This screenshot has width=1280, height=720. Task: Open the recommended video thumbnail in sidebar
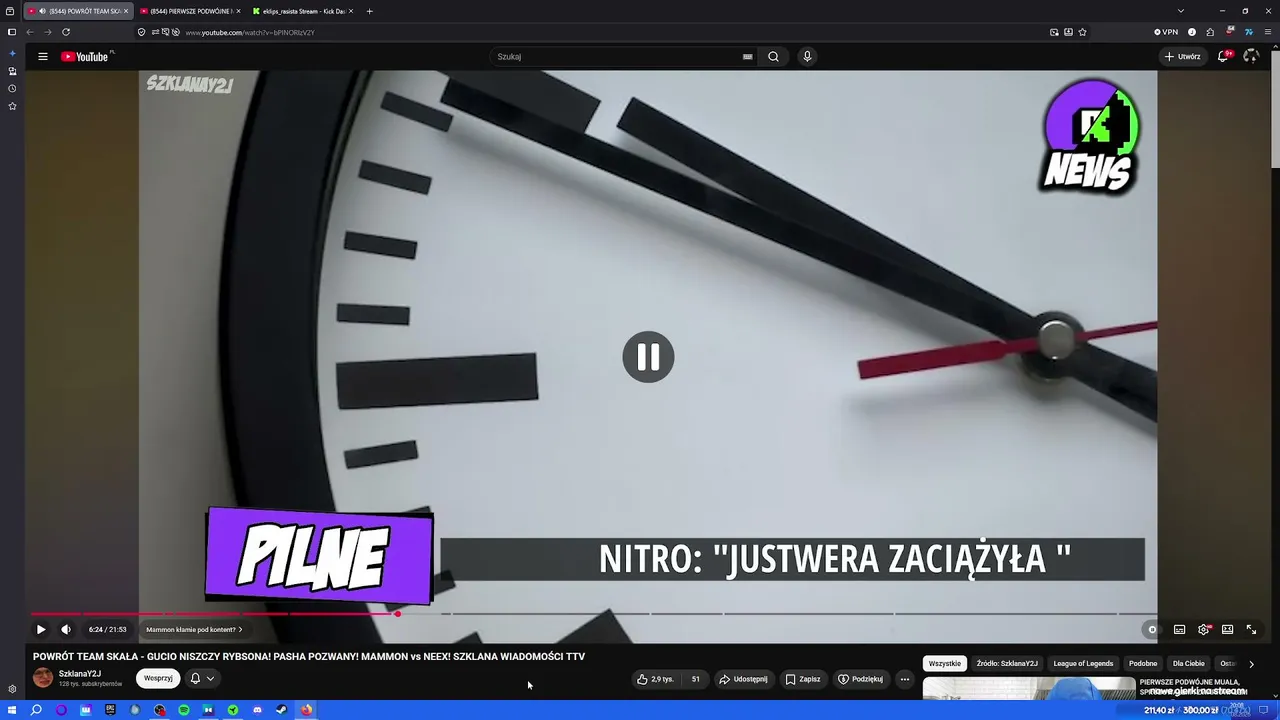pyautogui.click(x=1029, y=689)
